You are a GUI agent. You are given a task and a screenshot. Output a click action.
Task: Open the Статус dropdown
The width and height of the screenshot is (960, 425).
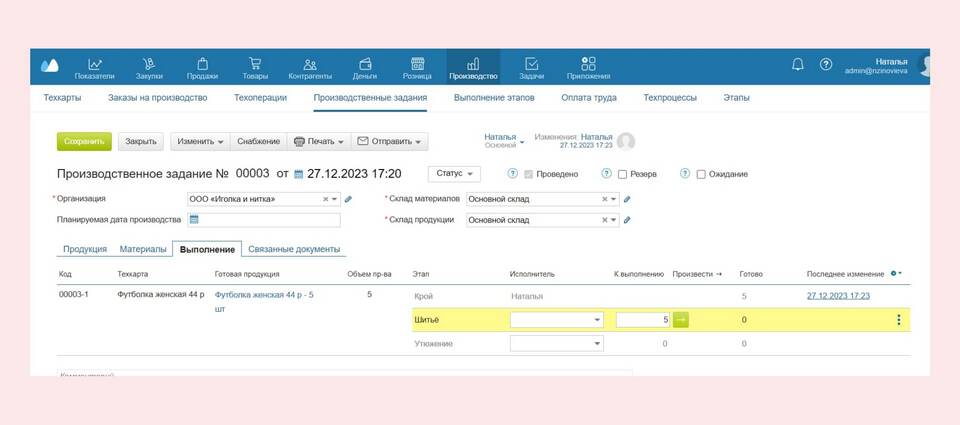click(x=454, y=174)
